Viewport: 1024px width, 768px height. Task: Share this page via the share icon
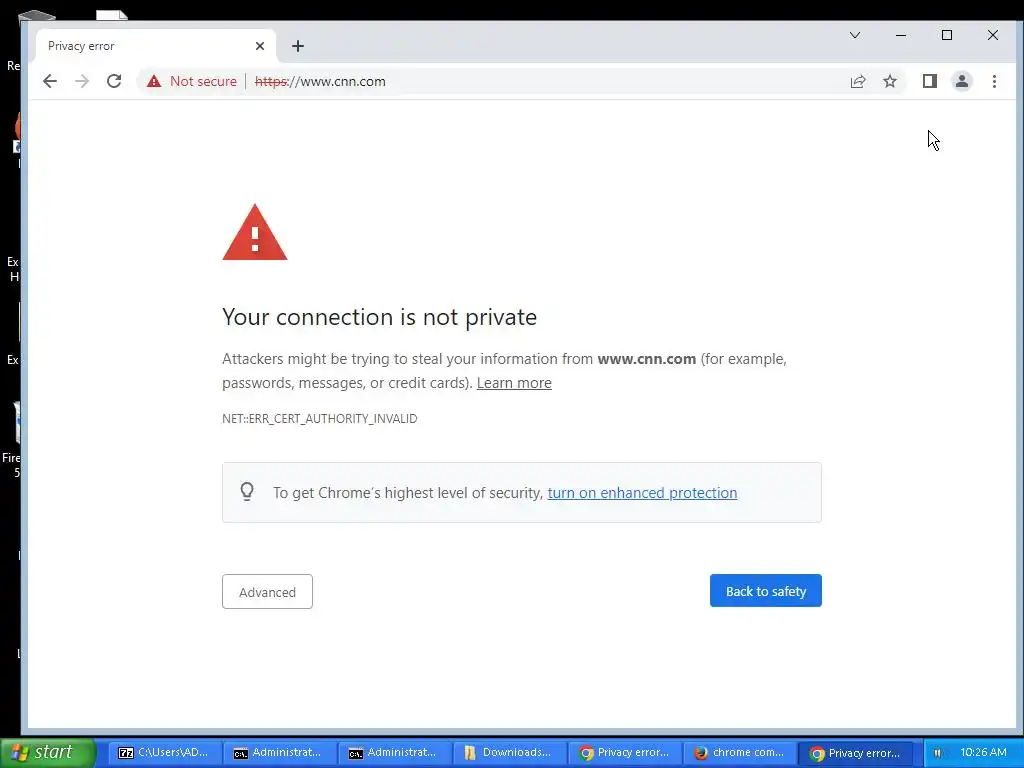[857, 81]
